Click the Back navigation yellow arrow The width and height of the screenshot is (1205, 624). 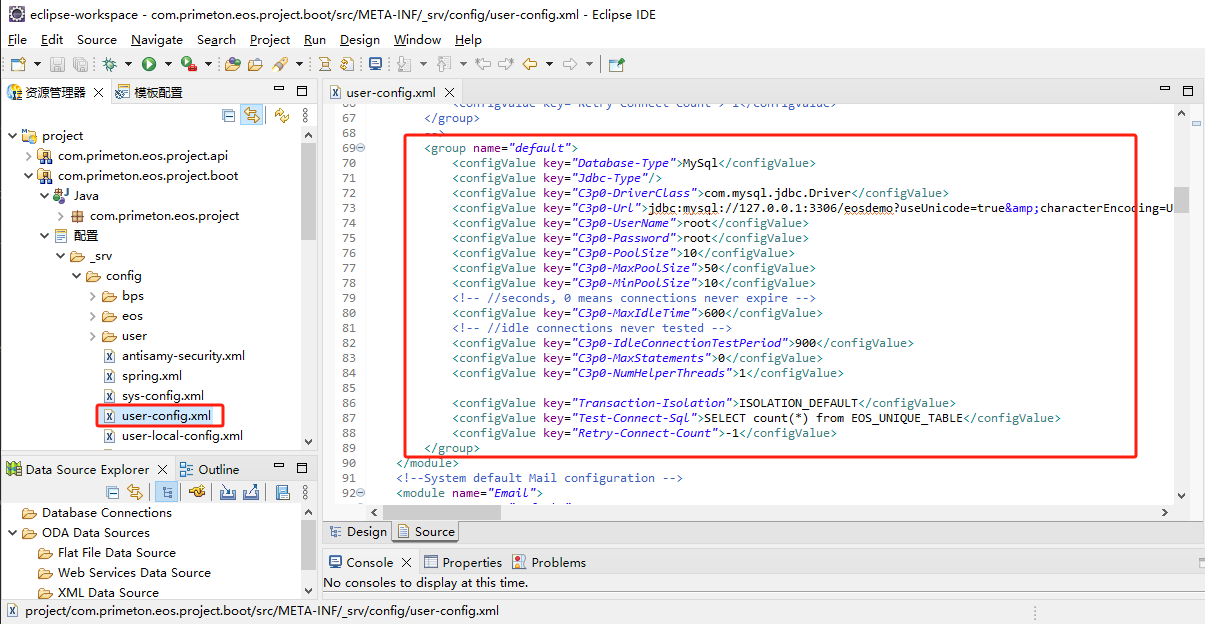tap(529, 64)
